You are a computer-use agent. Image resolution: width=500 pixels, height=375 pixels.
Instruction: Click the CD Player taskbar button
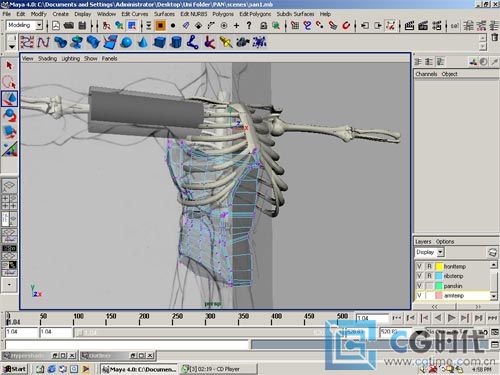tap(218, 369)
